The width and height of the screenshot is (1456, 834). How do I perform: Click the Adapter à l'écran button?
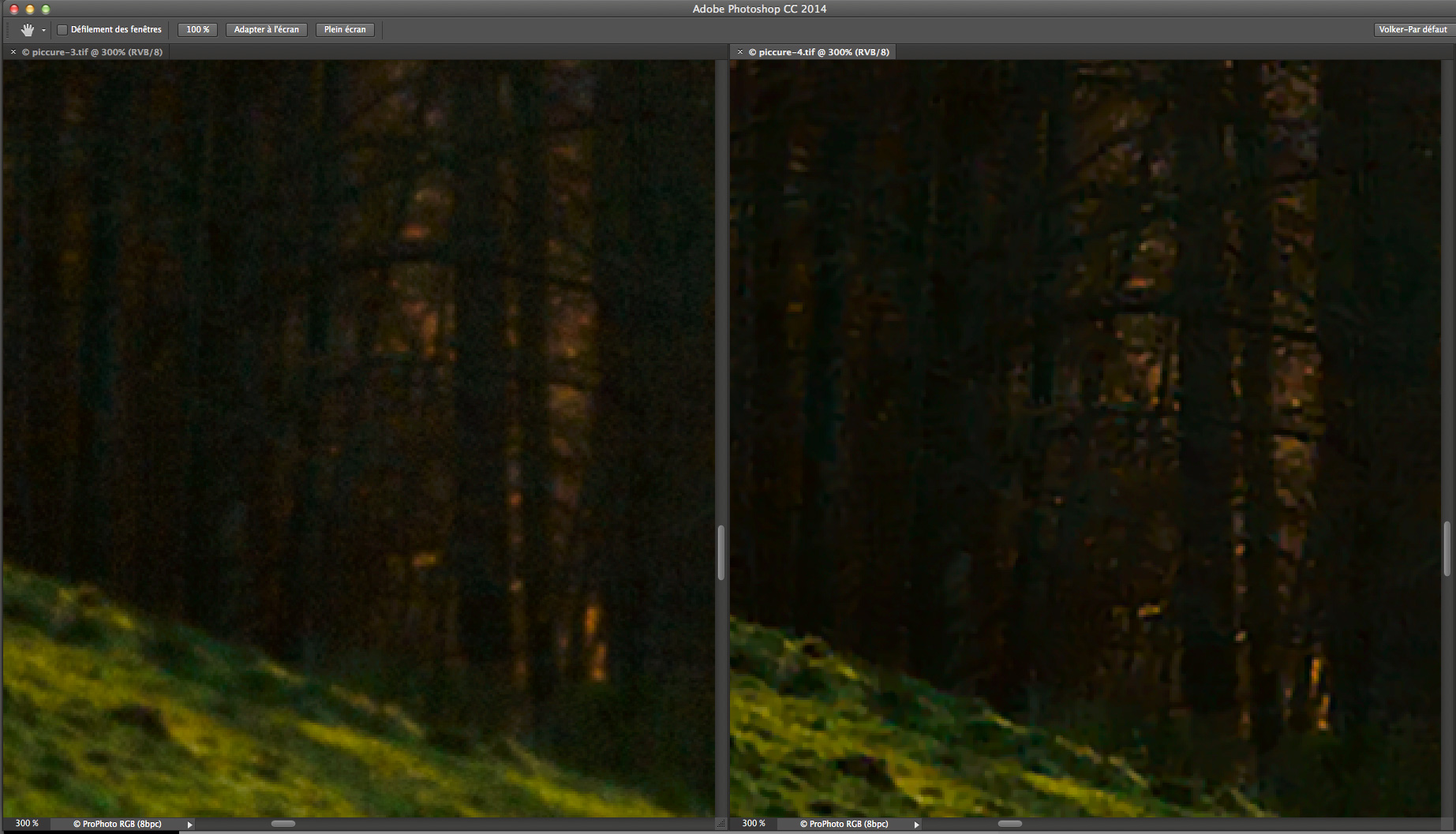(x=267, y=30)
